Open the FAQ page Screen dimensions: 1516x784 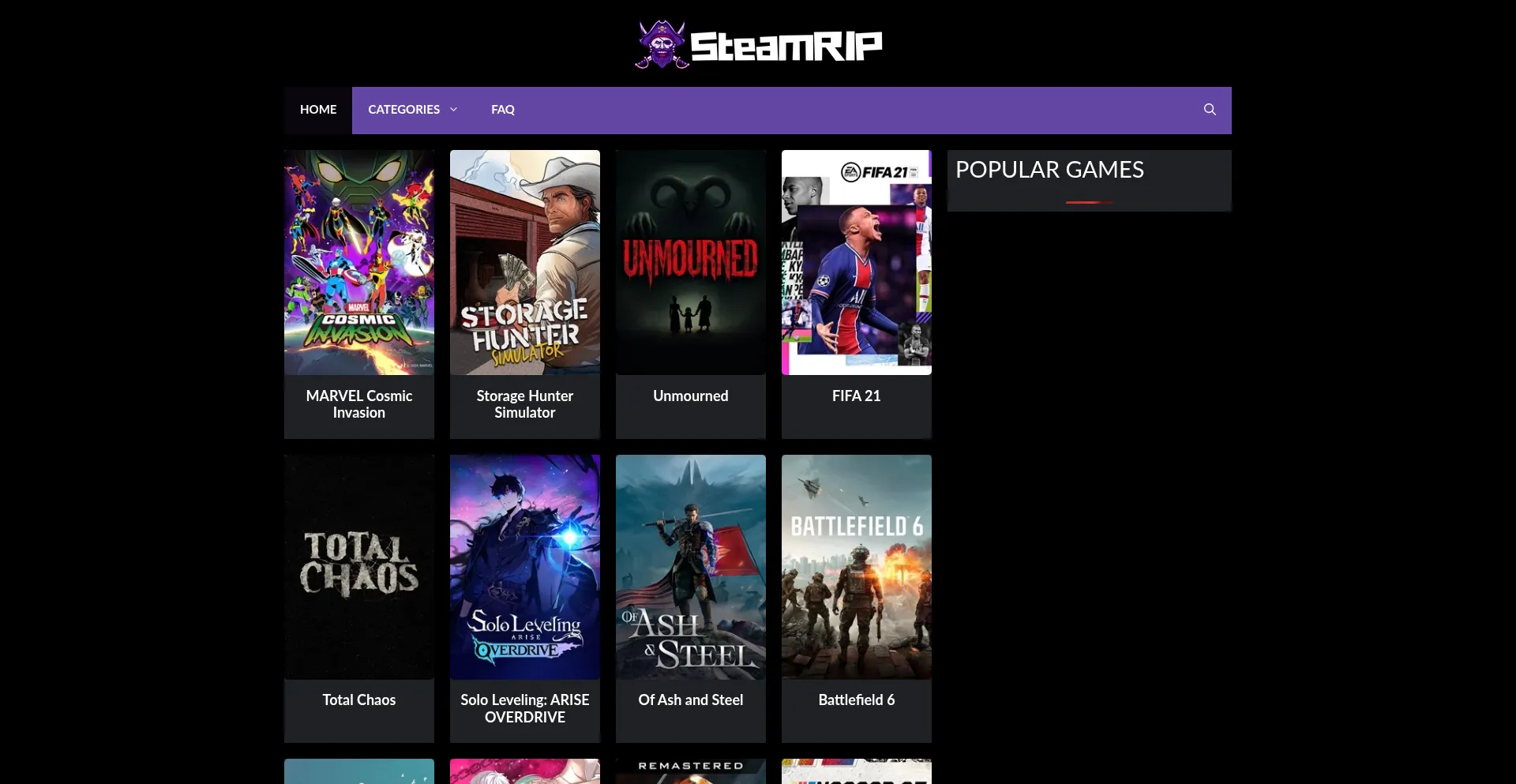pos(502,110)
